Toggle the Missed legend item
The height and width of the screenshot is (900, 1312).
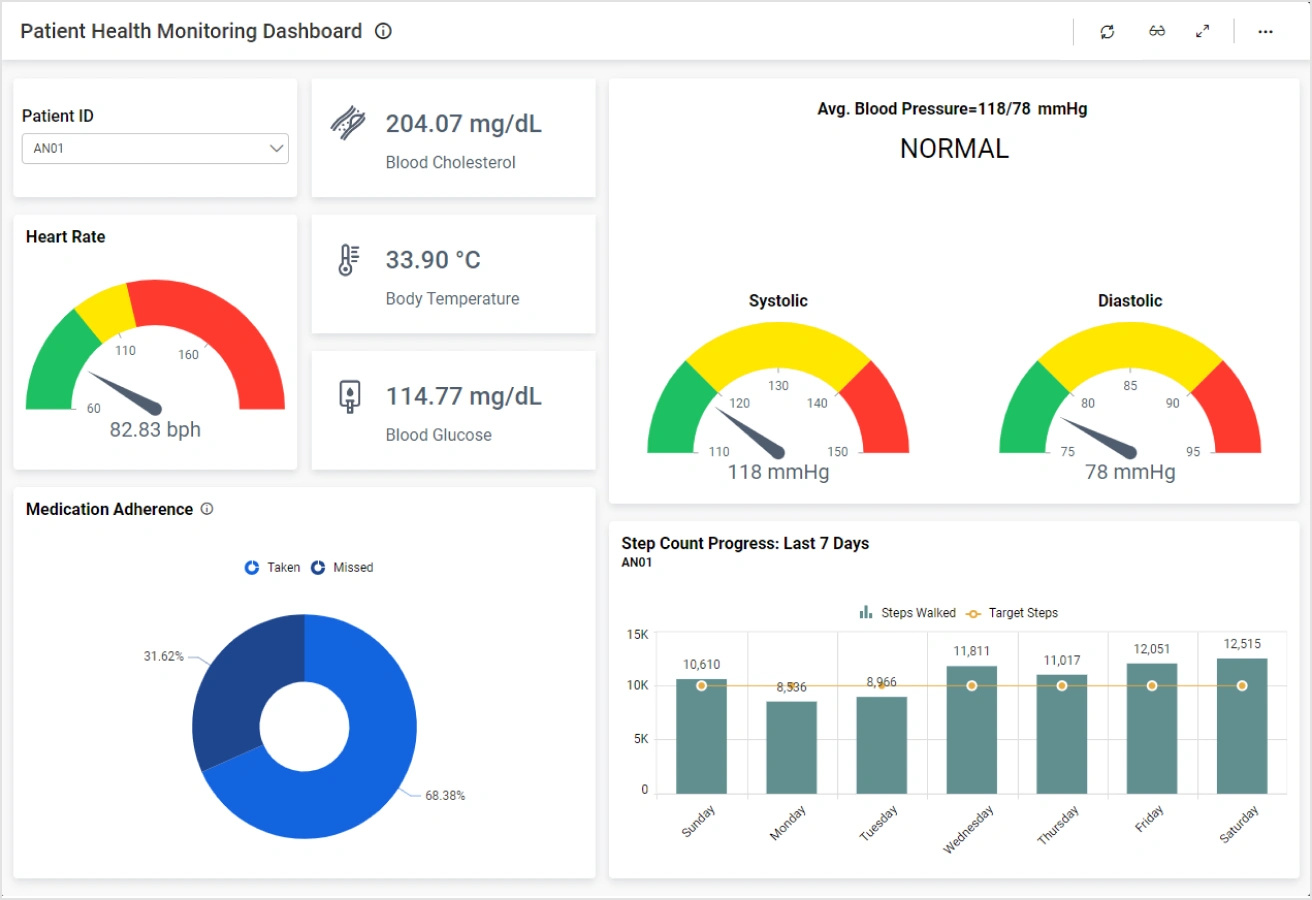(341, 568)
